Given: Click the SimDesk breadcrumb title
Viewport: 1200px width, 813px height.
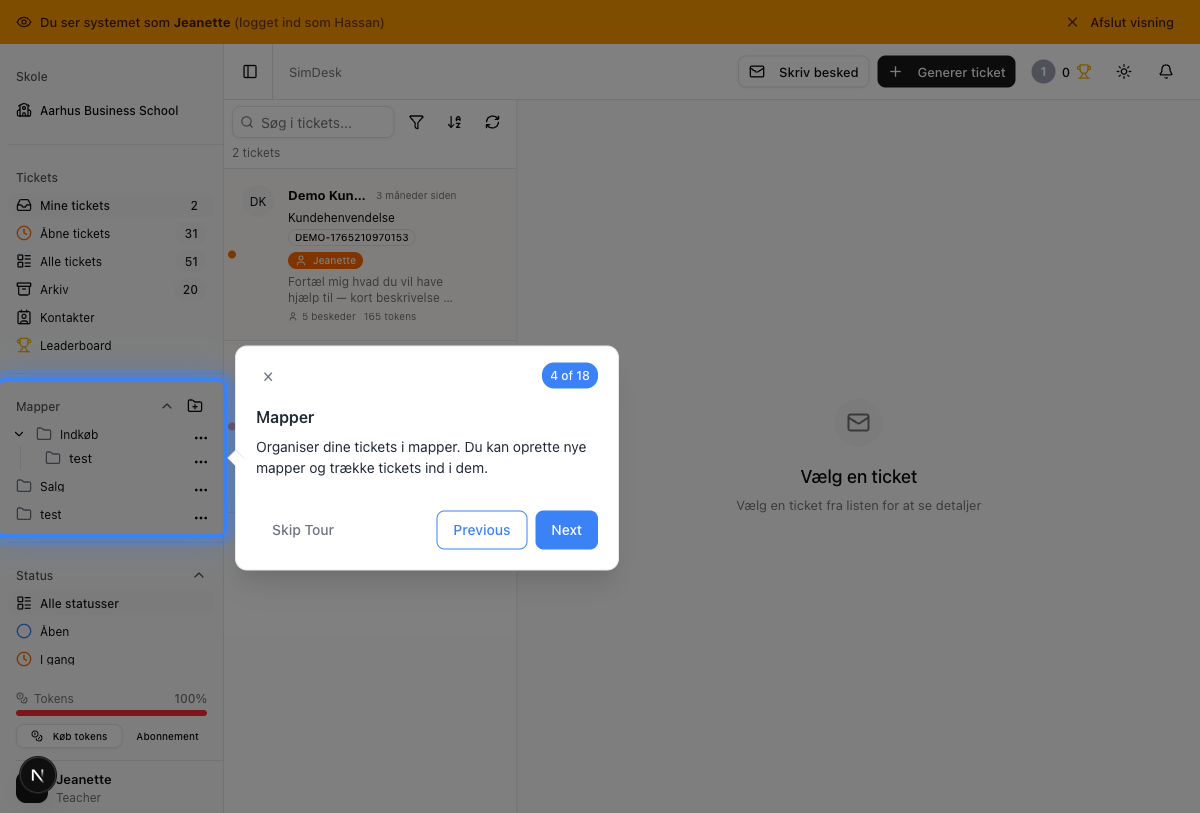Looking at the screenshot, I should tap(315, 72).
